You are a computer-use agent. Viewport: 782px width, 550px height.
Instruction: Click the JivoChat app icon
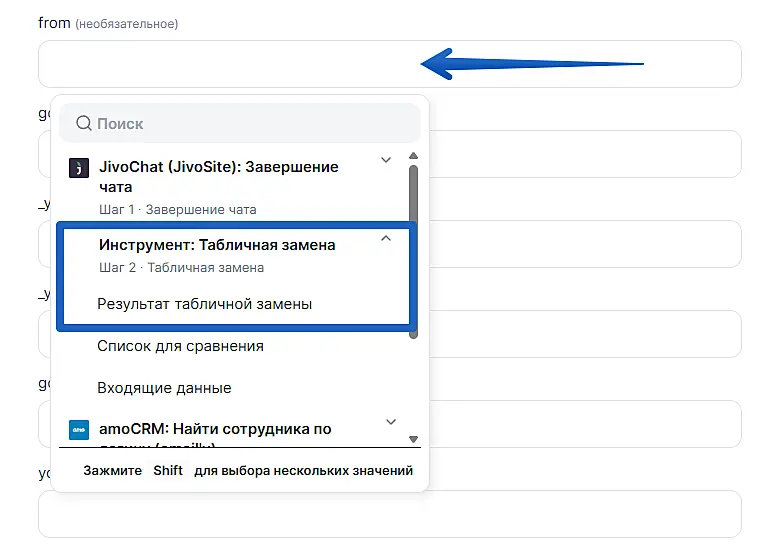(x=79, y=168)
